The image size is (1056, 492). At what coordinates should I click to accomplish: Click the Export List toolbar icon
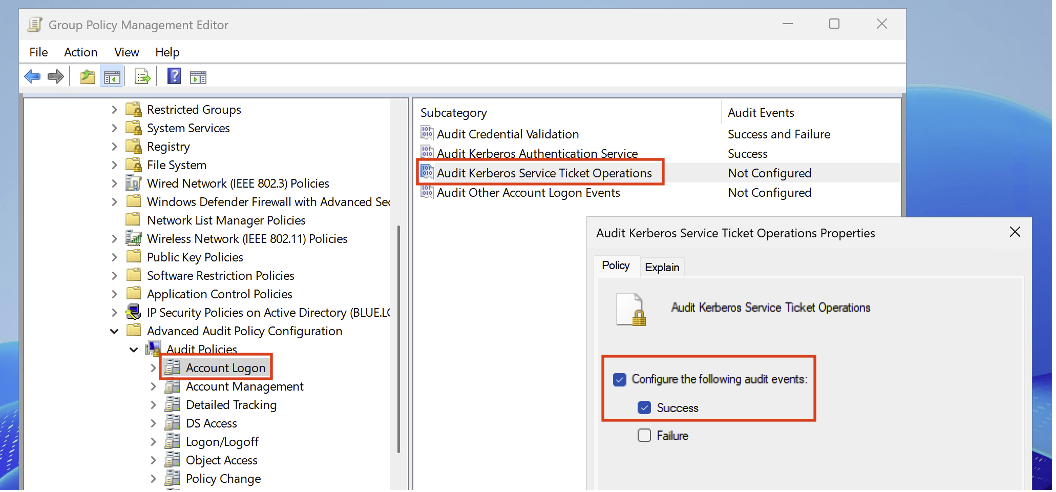(143, 77)
